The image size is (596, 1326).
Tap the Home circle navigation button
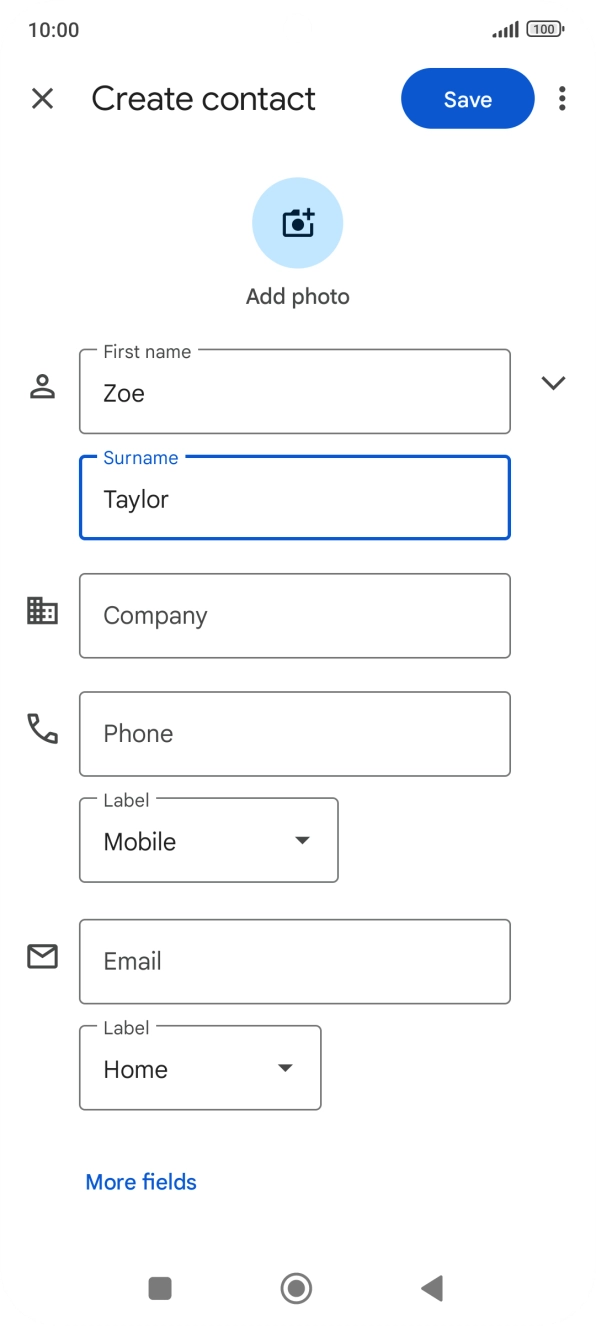(296, 1289)
